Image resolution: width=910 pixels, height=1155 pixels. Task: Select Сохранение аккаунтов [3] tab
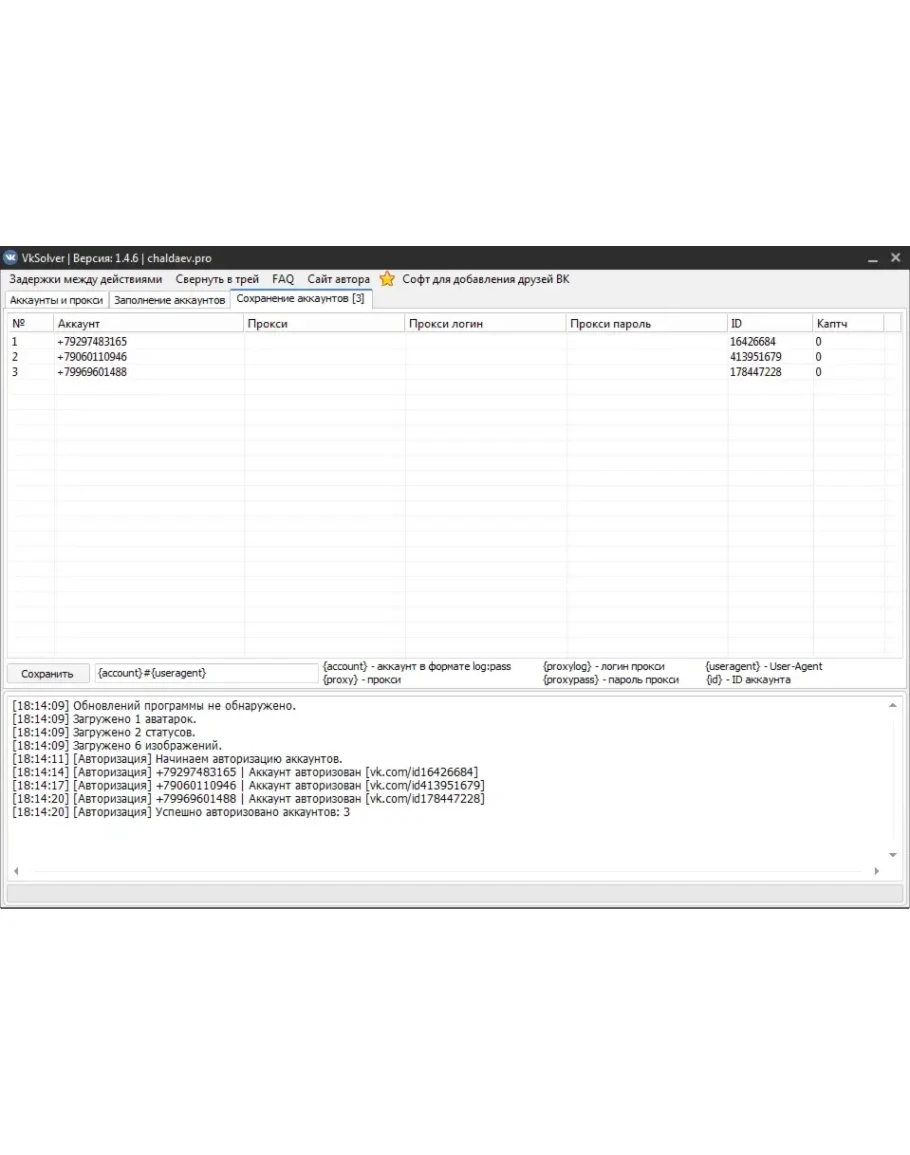[x=300, y=299]
